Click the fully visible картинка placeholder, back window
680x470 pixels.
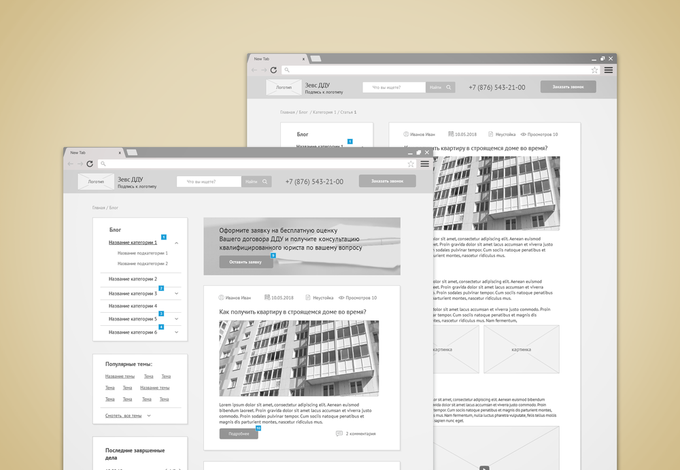[x=522, y=349]
